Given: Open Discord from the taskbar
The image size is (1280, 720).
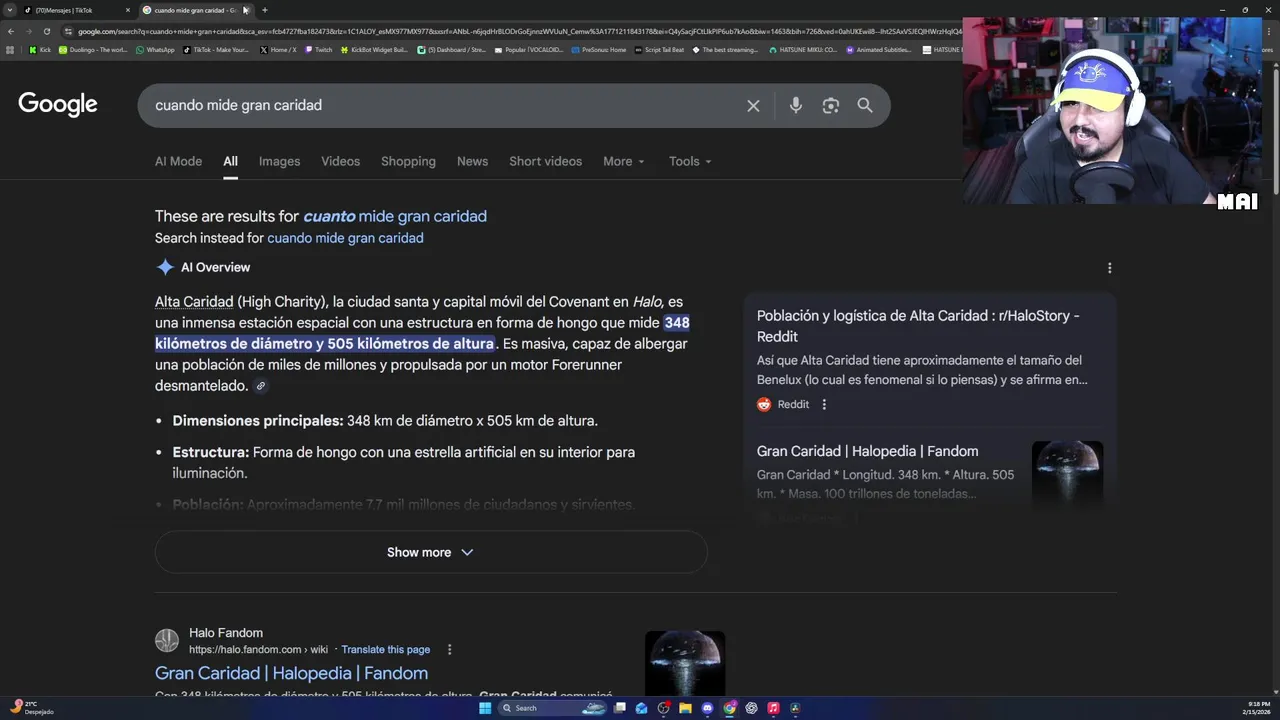Looking at the screenshot, I should 707,708.
